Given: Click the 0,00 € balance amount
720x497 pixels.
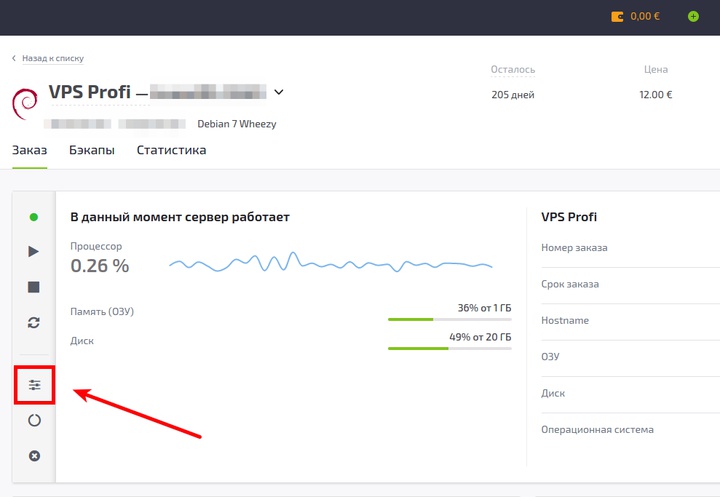Looking at the screenshot, I should 645,17.
